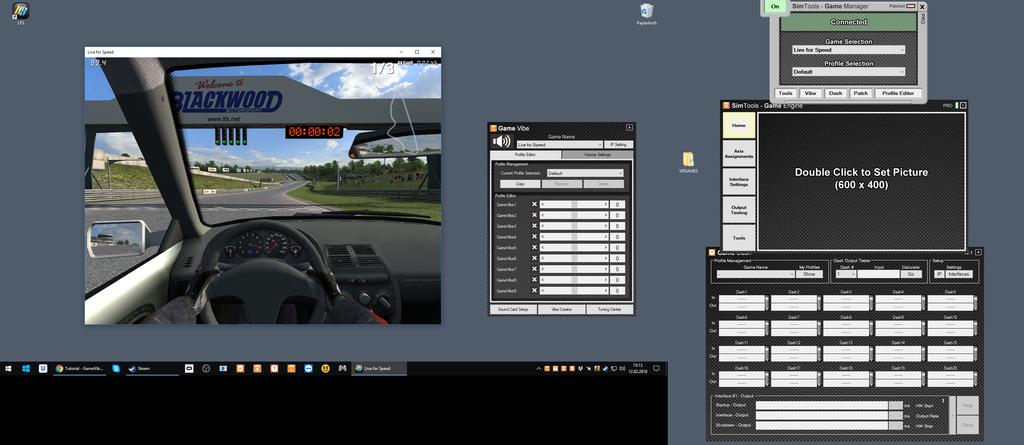Copy the current Game Vibe profile

click(x=519, y=184)
